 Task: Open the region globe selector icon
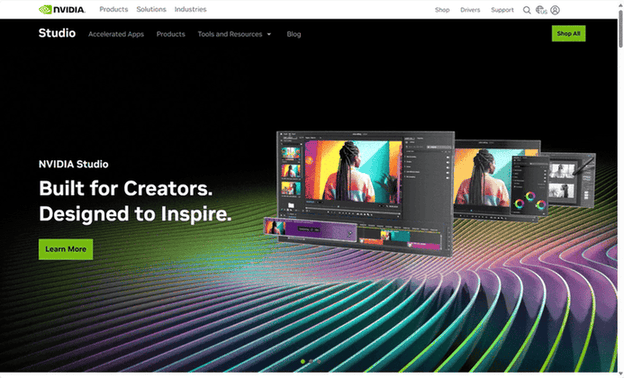541,10
